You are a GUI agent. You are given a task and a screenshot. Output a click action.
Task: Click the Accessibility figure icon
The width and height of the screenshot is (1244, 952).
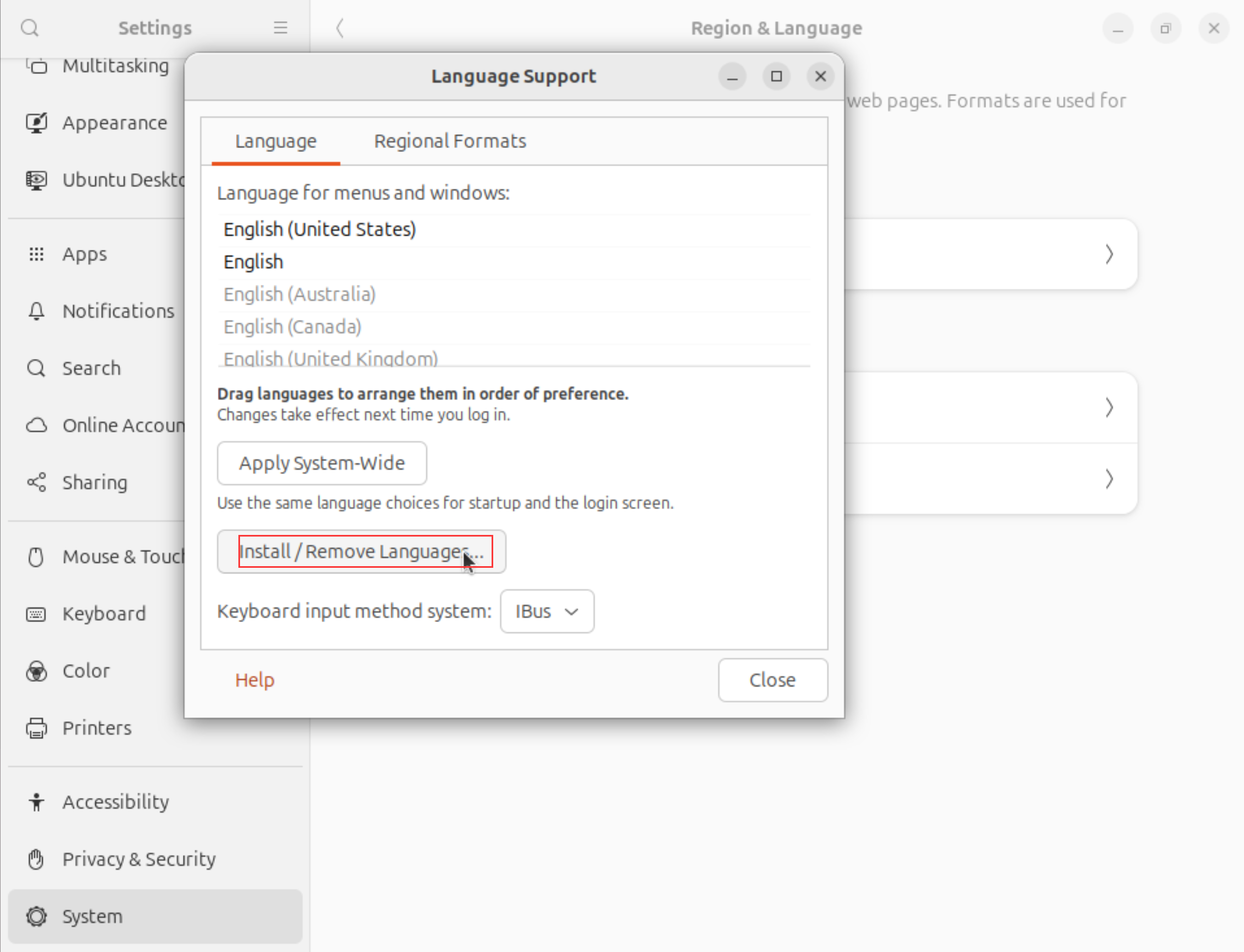36,802
